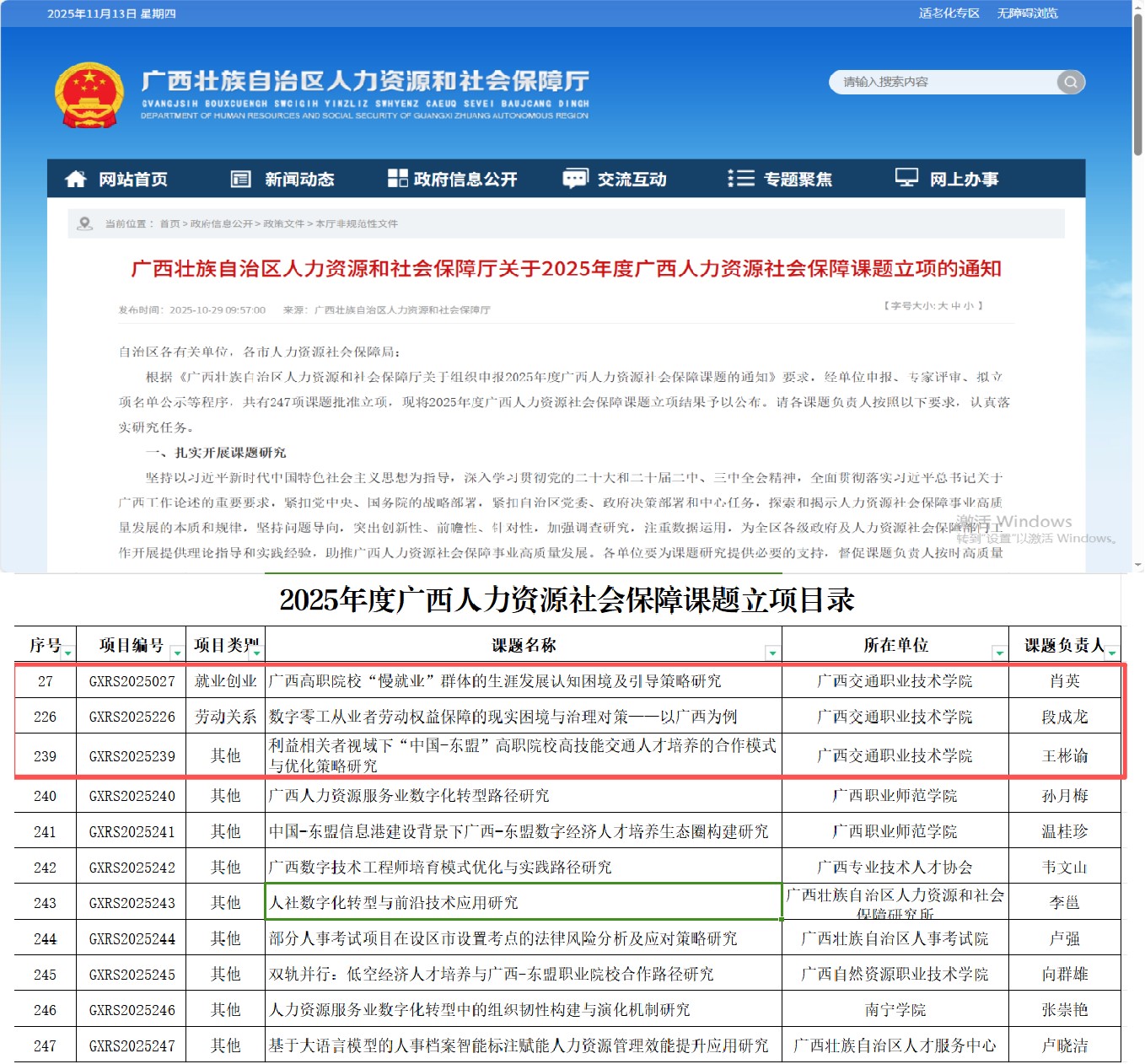Click the grid icon beside 政府信息公开
1145x1064 pixels.
[397, 178]
